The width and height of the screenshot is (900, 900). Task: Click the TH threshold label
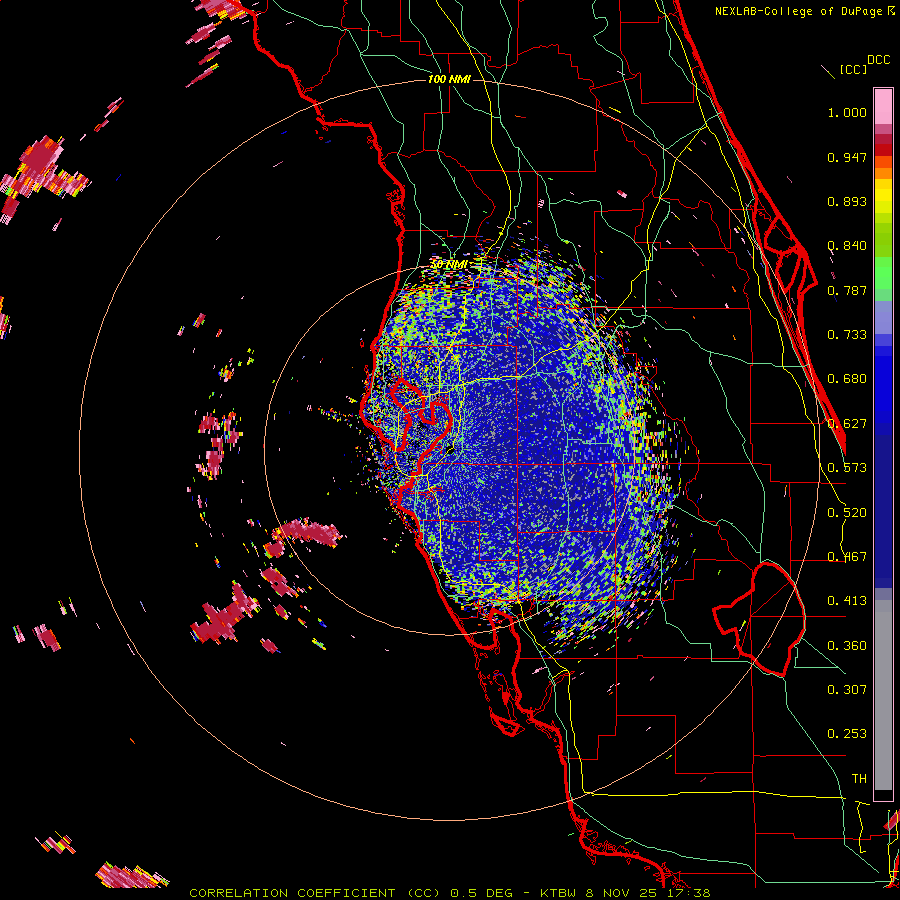[x=859, y=779]
